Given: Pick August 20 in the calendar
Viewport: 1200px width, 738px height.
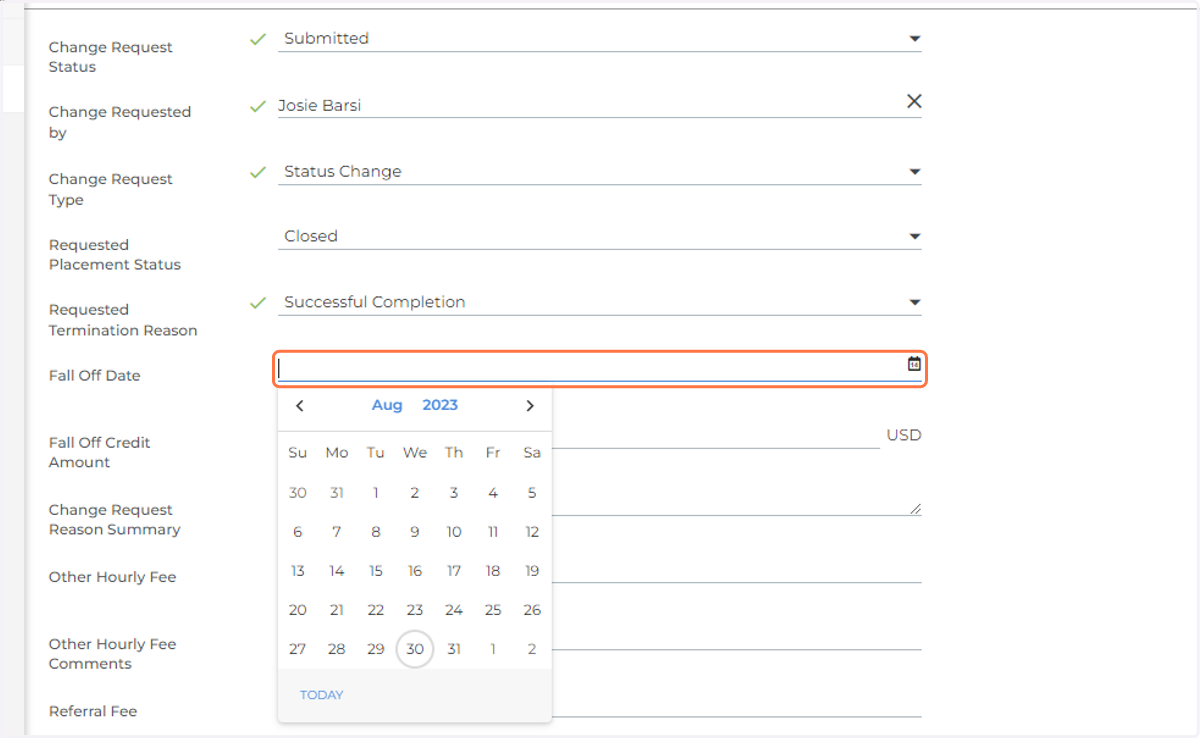Looking at the screenshot, I should [298, 610].
